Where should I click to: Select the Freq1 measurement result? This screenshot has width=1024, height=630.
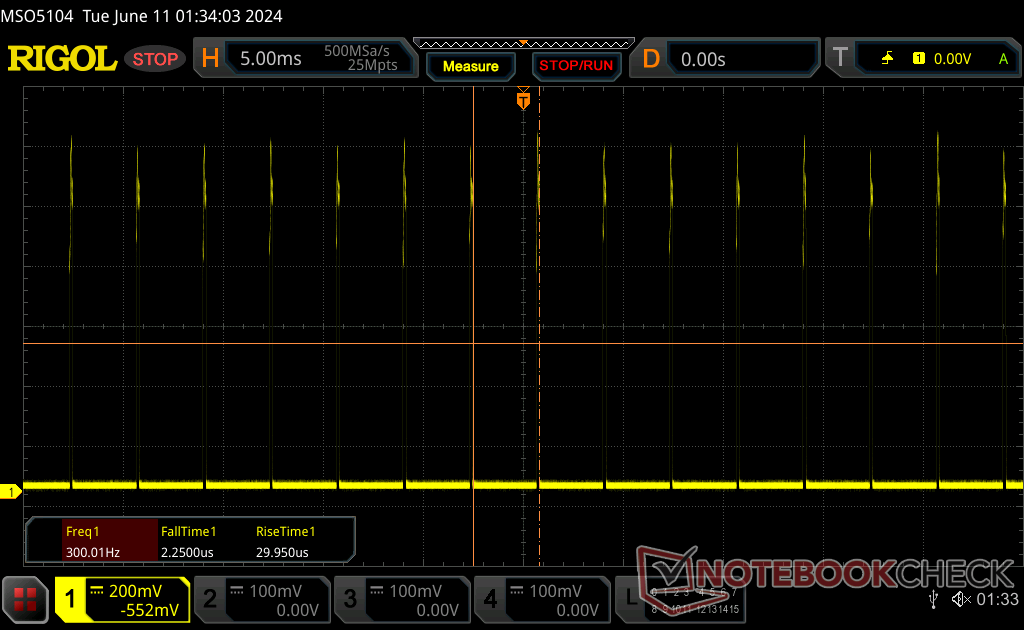coord(92,541)
